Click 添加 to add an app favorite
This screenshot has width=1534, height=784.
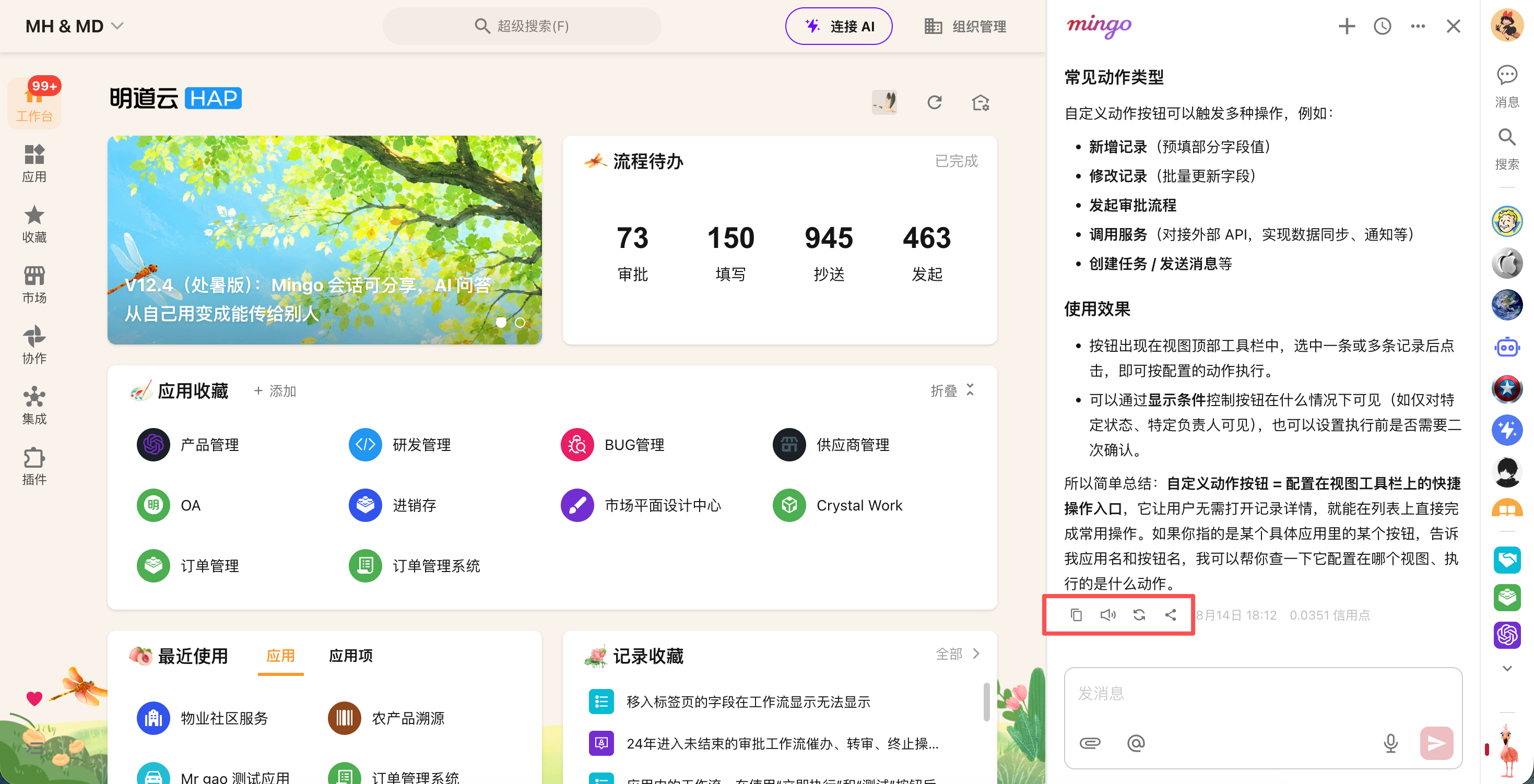tap(275, 391)
